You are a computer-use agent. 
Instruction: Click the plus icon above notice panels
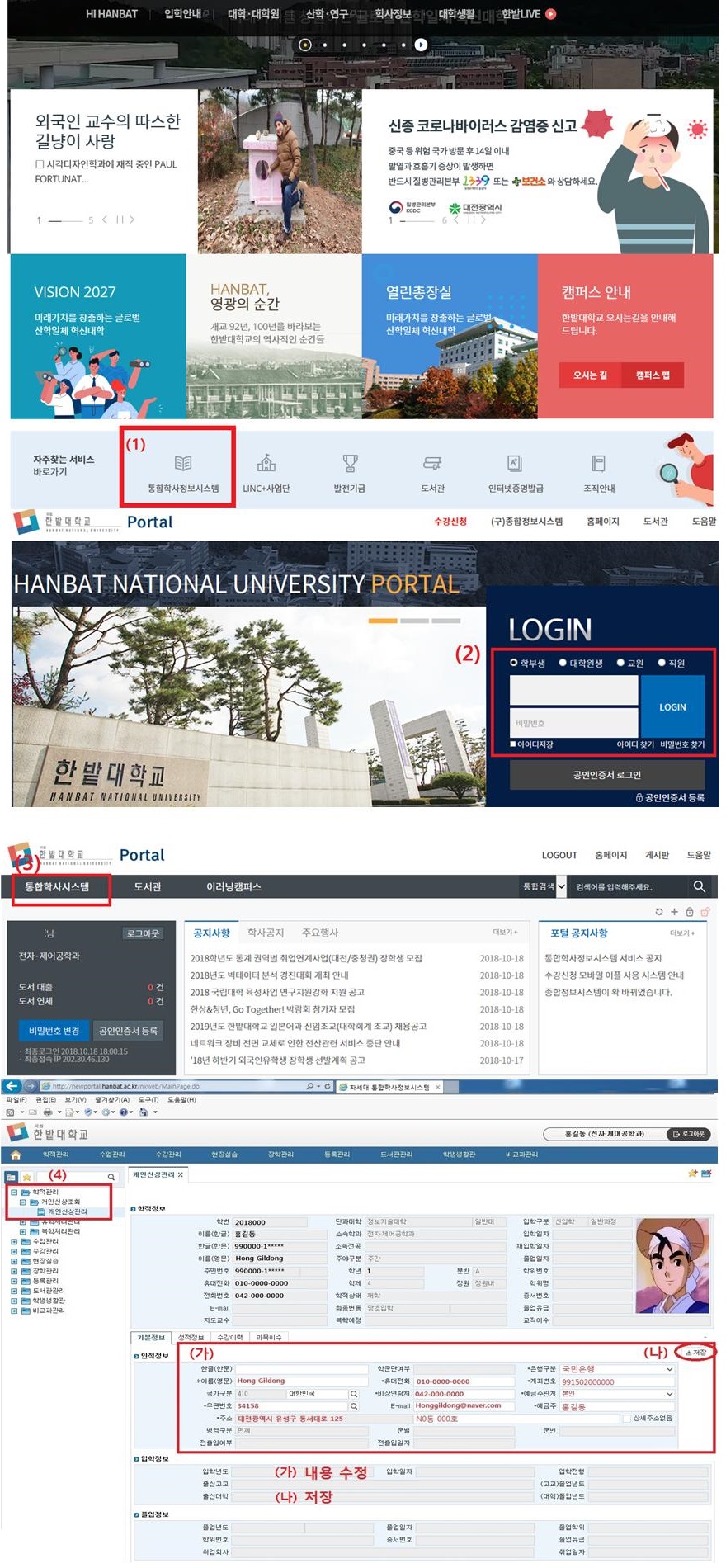click(x=674, y=912)
